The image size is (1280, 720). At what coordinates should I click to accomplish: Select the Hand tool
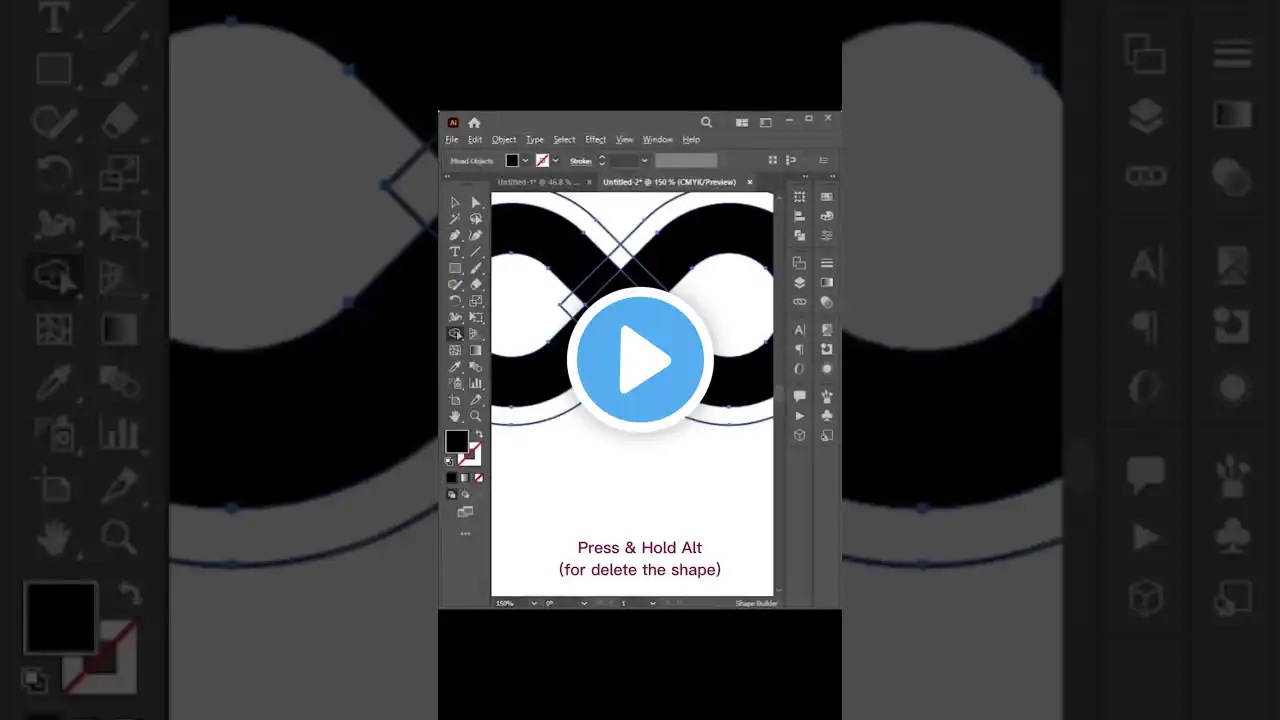pyautogui.click(x=455, y=416)
